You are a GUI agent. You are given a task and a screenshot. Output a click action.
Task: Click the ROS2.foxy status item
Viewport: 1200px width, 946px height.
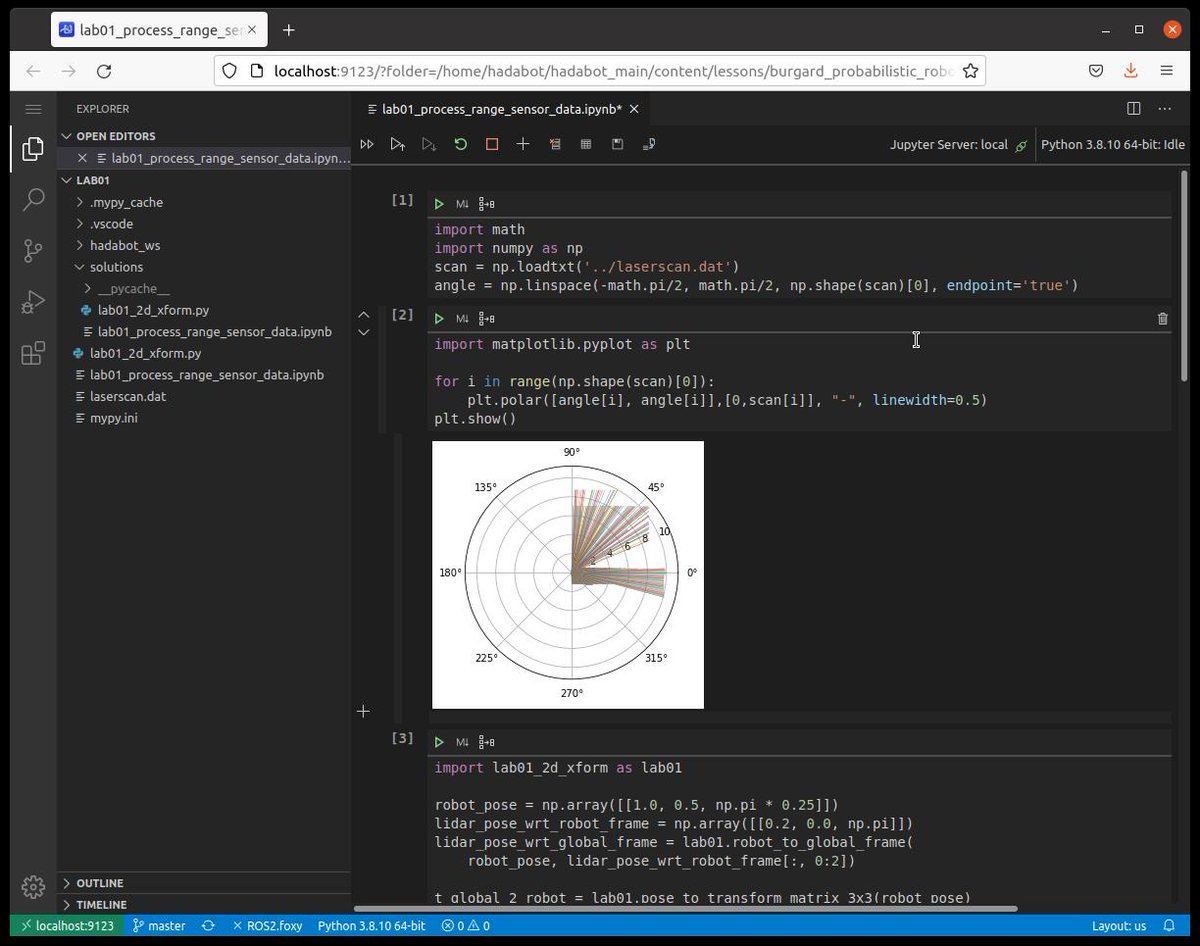click(x=266, y=926)
